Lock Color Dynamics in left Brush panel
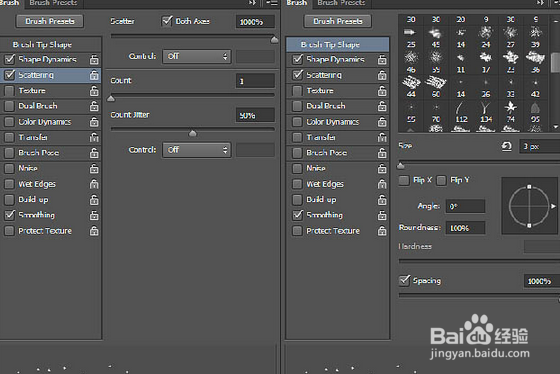This screenshot has height=374, width=560. [x=94, y=122]
